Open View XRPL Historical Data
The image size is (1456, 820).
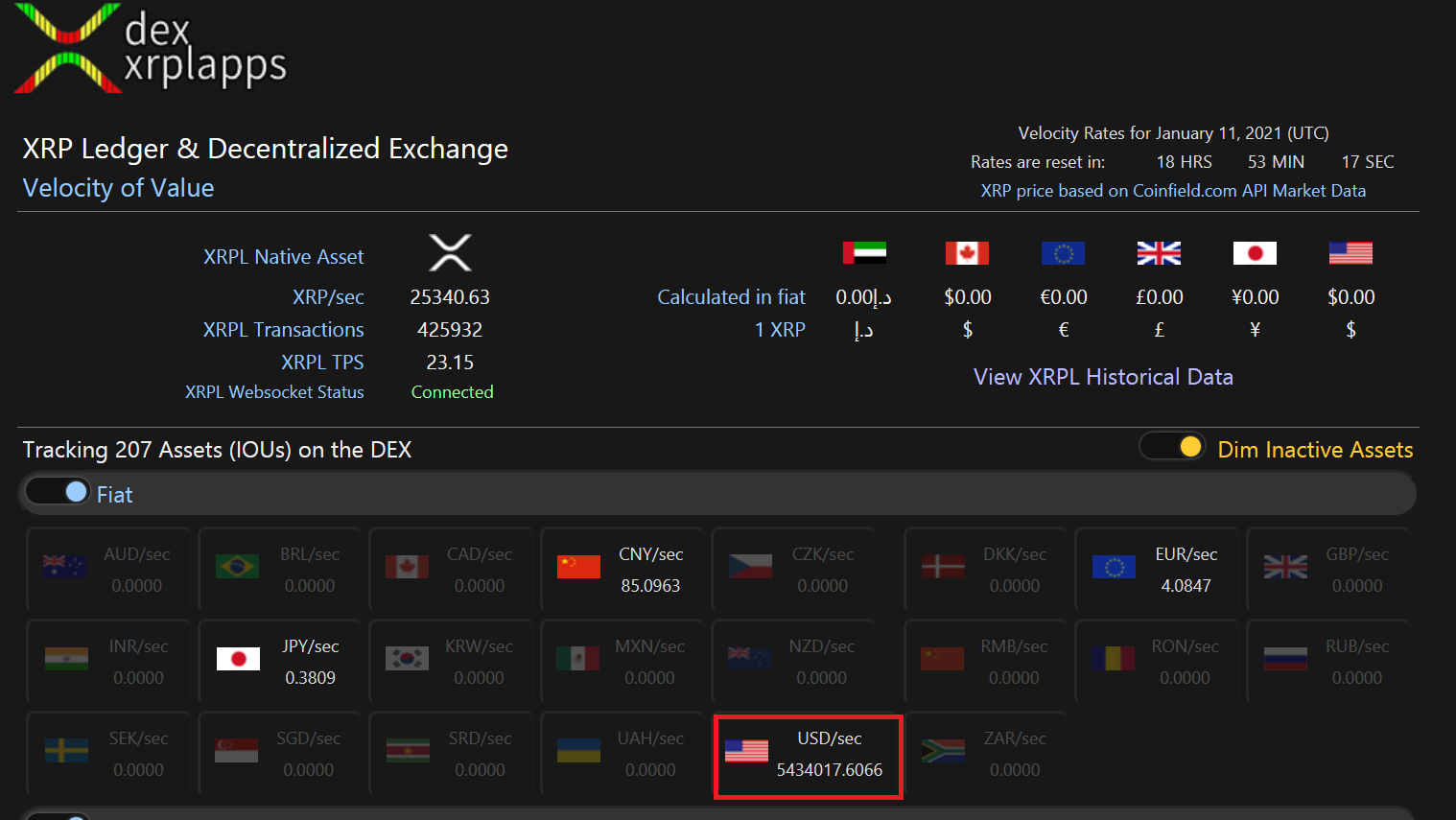tap(1102, 376)
